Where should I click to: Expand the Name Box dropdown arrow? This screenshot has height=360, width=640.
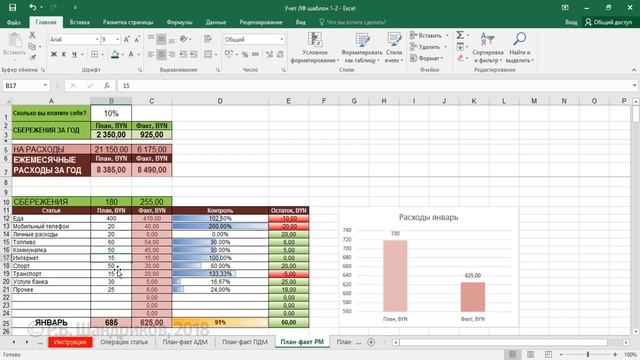click(x=45, y=85)
